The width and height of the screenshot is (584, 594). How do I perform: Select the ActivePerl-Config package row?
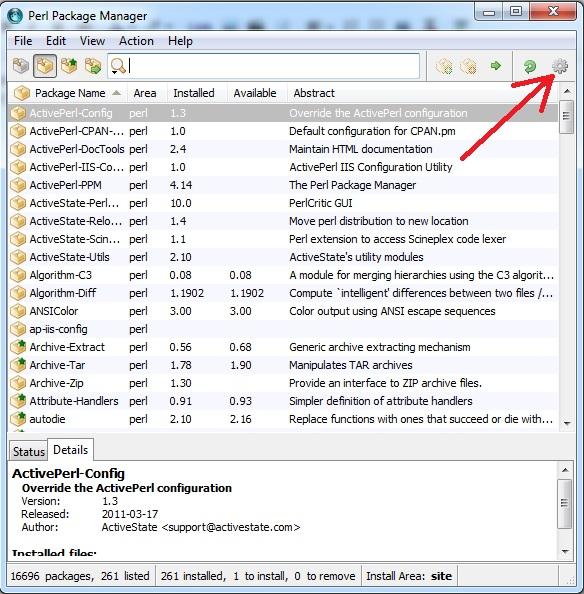tap(283, 113)
